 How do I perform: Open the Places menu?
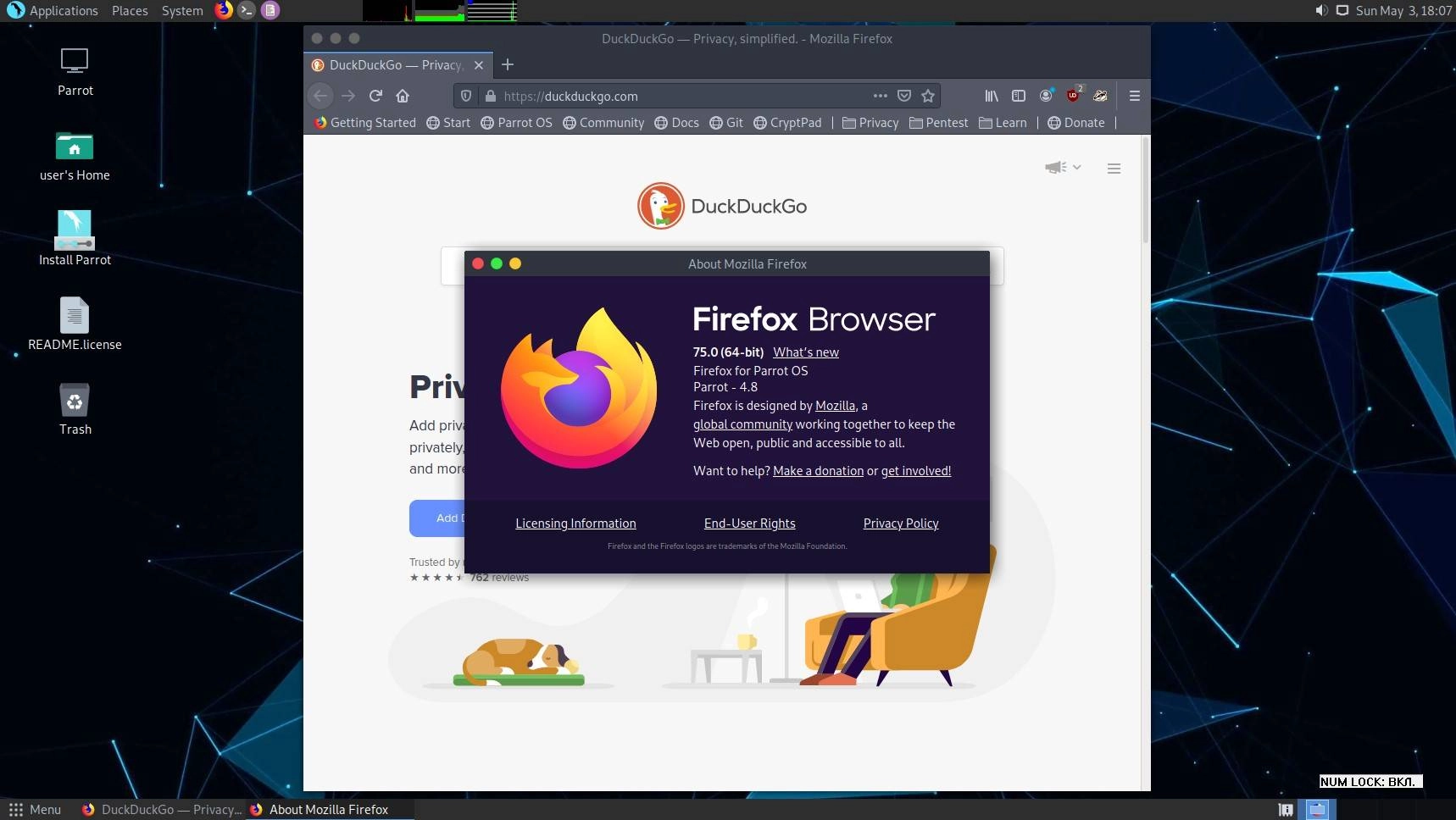click(130, 10)
